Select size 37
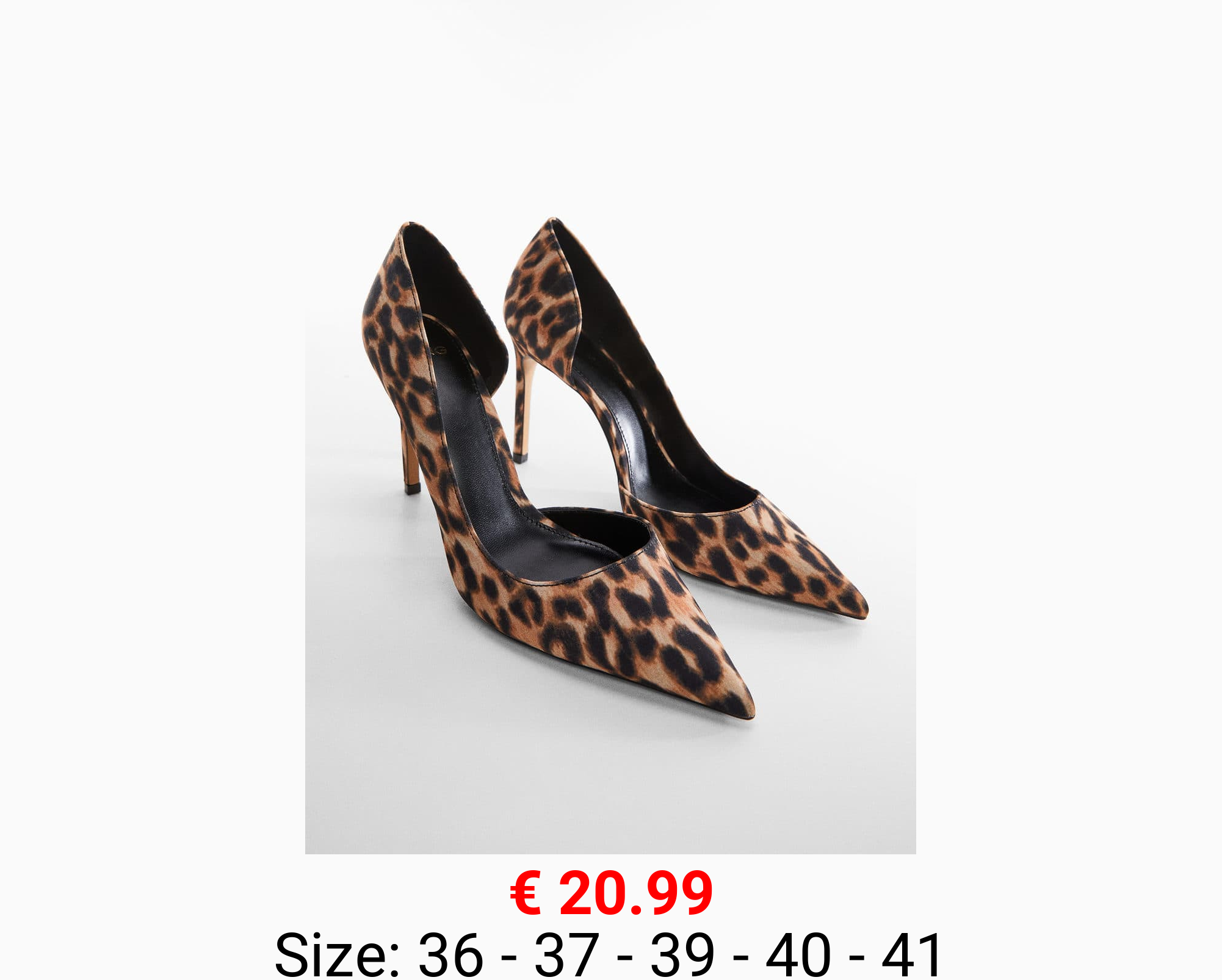 (566, 954)
